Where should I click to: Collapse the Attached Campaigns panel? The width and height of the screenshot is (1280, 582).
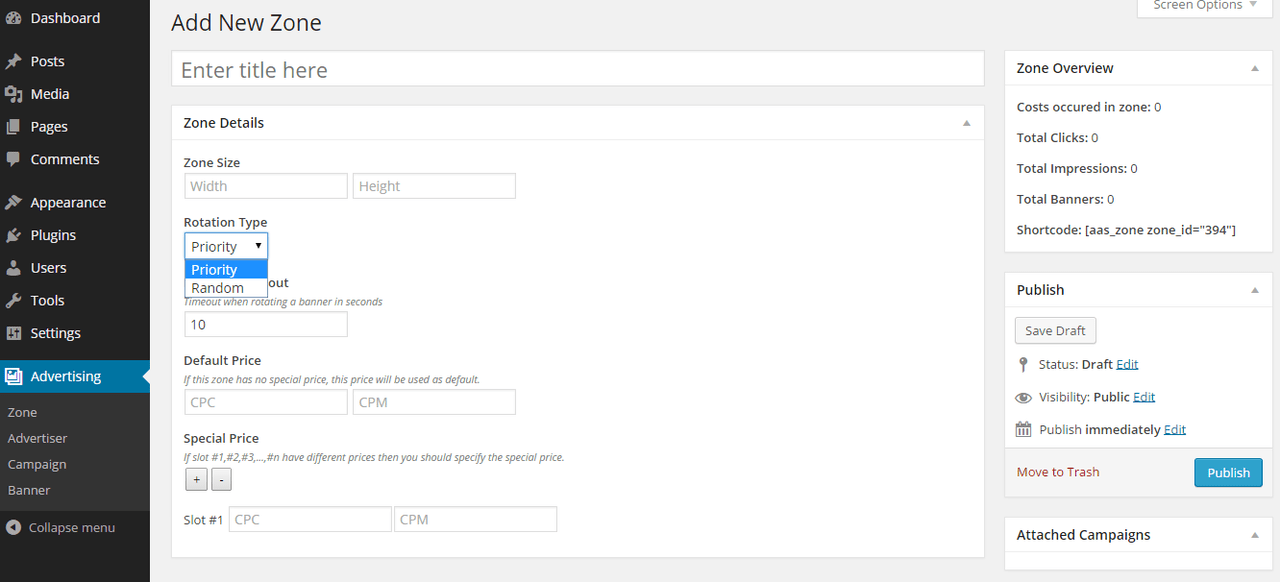tap(1254, 535)
